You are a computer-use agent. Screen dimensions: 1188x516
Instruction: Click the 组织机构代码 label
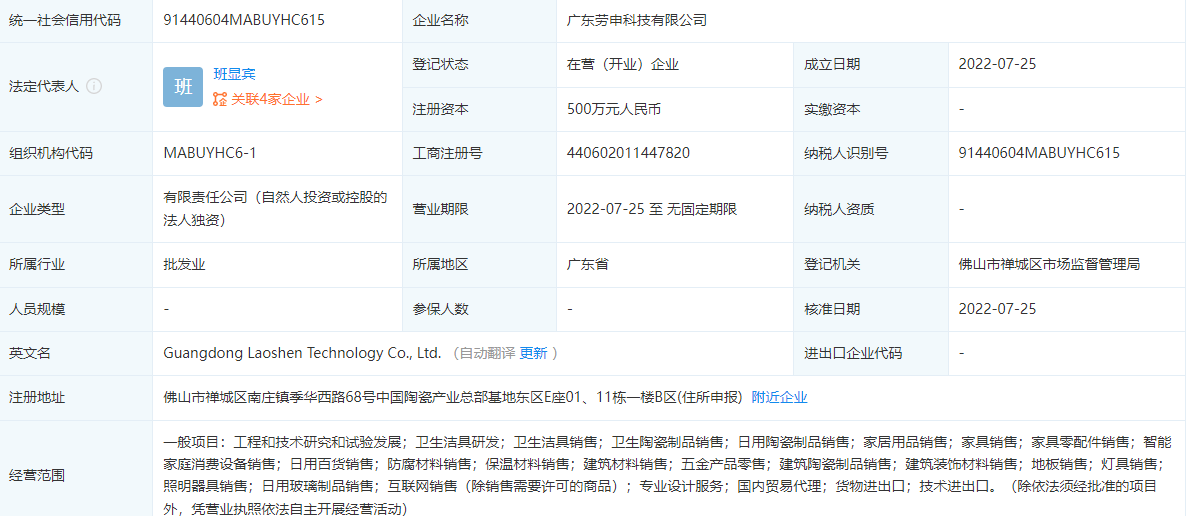tap(51, 153)
